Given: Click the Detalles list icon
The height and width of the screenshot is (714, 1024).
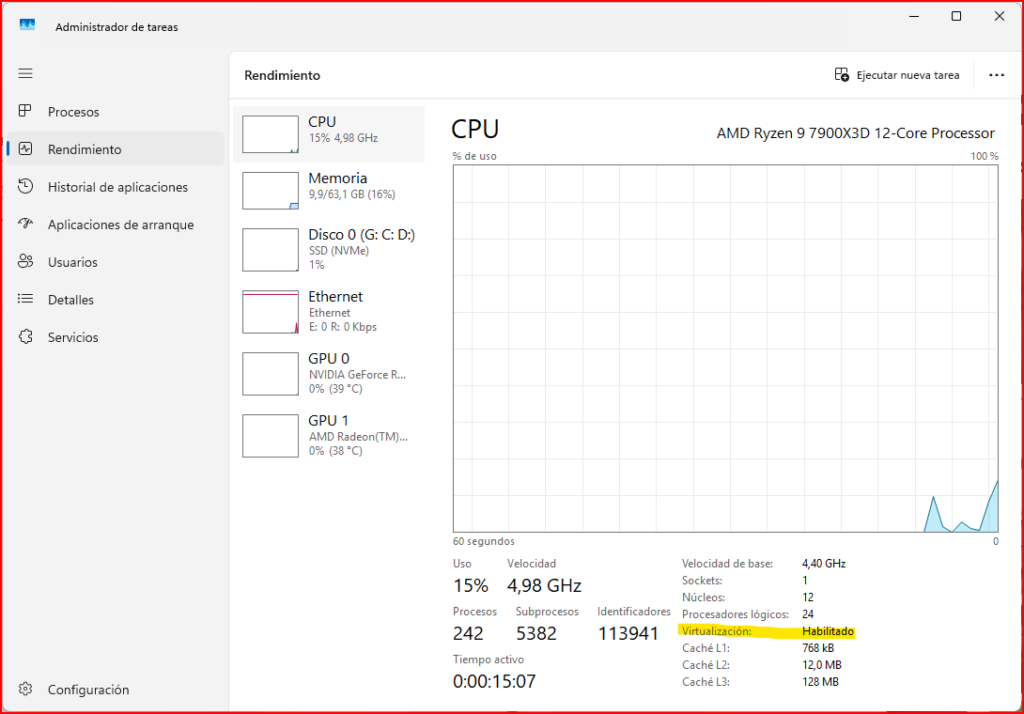Looking at the screenshot, I should pyautogui.click(x=26, y=300).
